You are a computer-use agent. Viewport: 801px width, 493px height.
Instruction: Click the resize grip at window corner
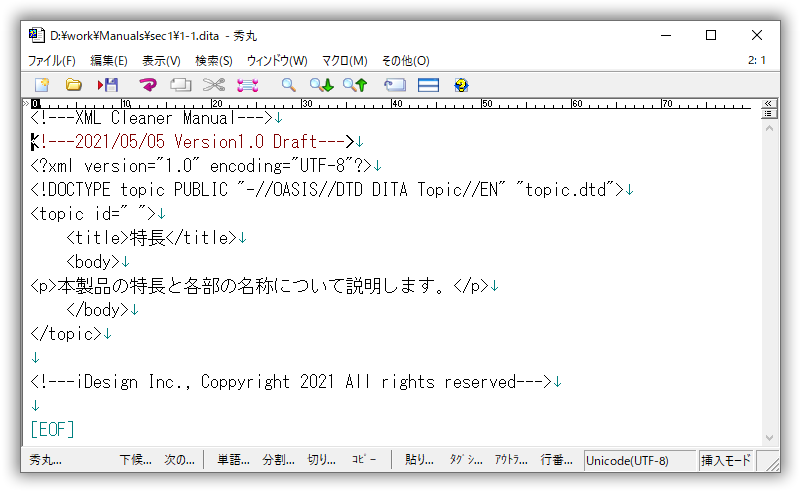pos(772,463)
